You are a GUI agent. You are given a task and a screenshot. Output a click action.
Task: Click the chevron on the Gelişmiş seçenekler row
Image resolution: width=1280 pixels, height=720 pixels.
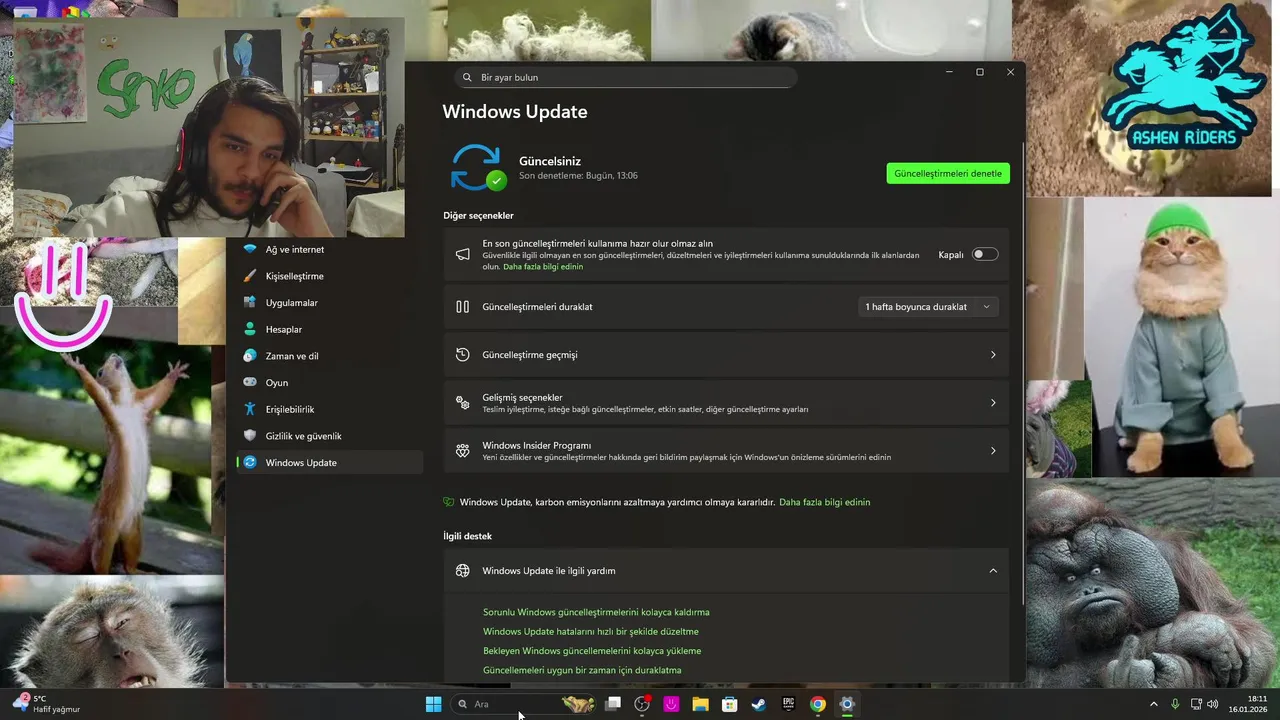993,403
